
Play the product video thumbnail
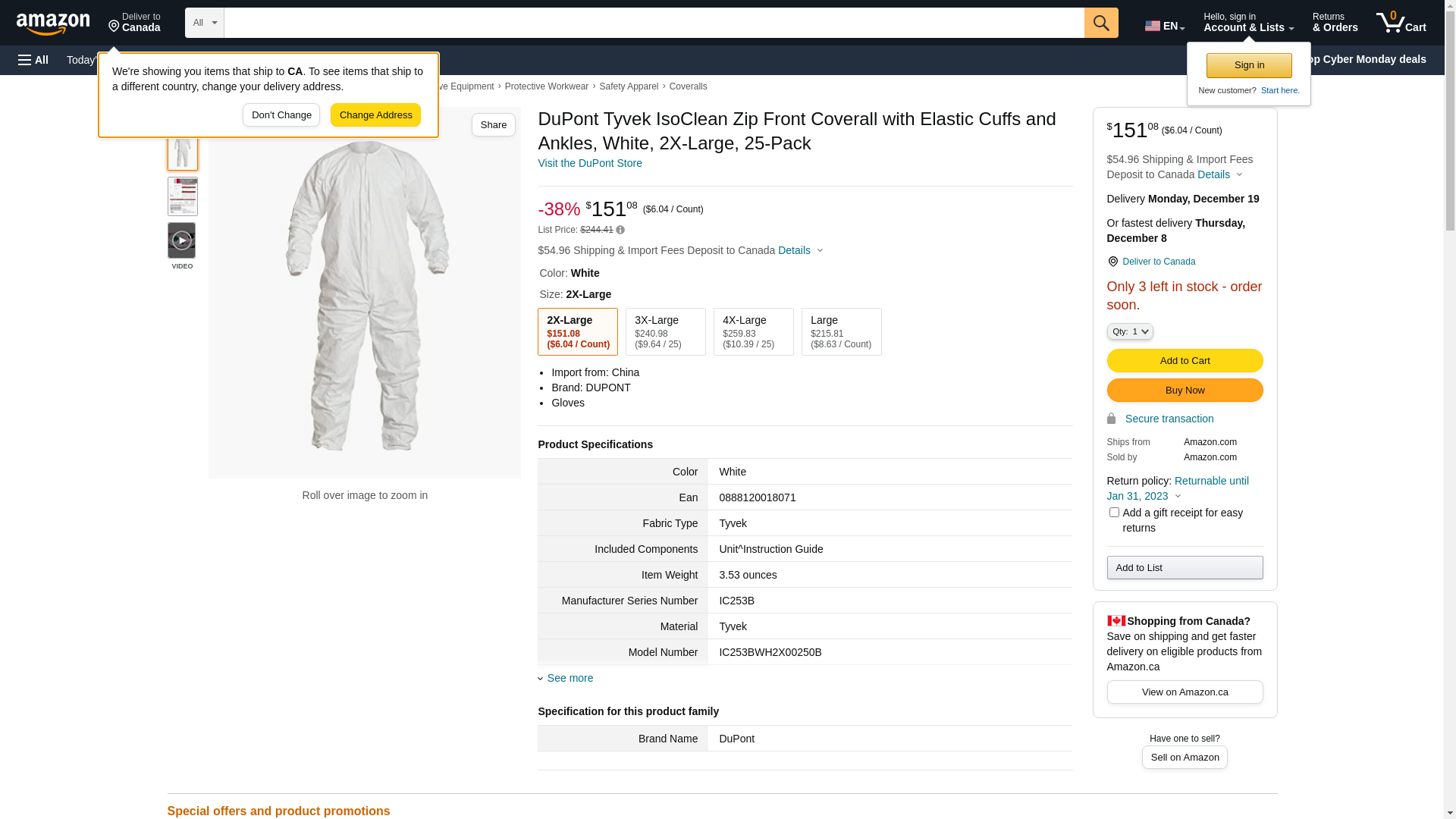(182, 241)
